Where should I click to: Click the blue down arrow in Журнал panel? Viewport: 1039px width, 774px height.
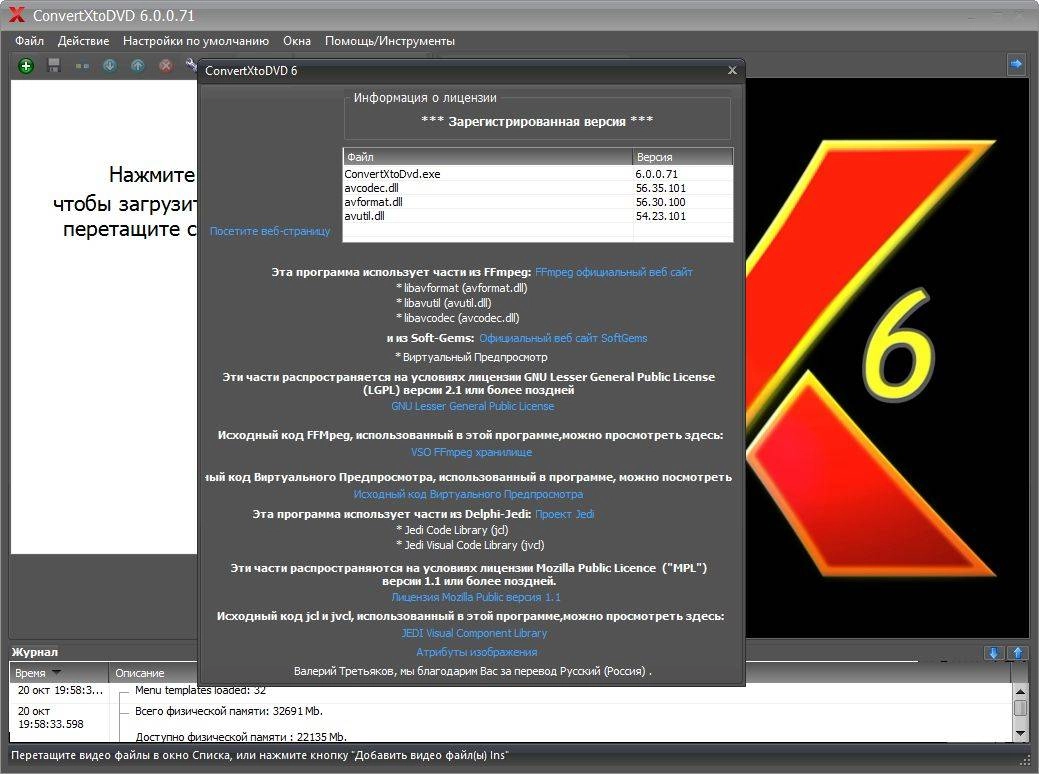pos(993,653)
